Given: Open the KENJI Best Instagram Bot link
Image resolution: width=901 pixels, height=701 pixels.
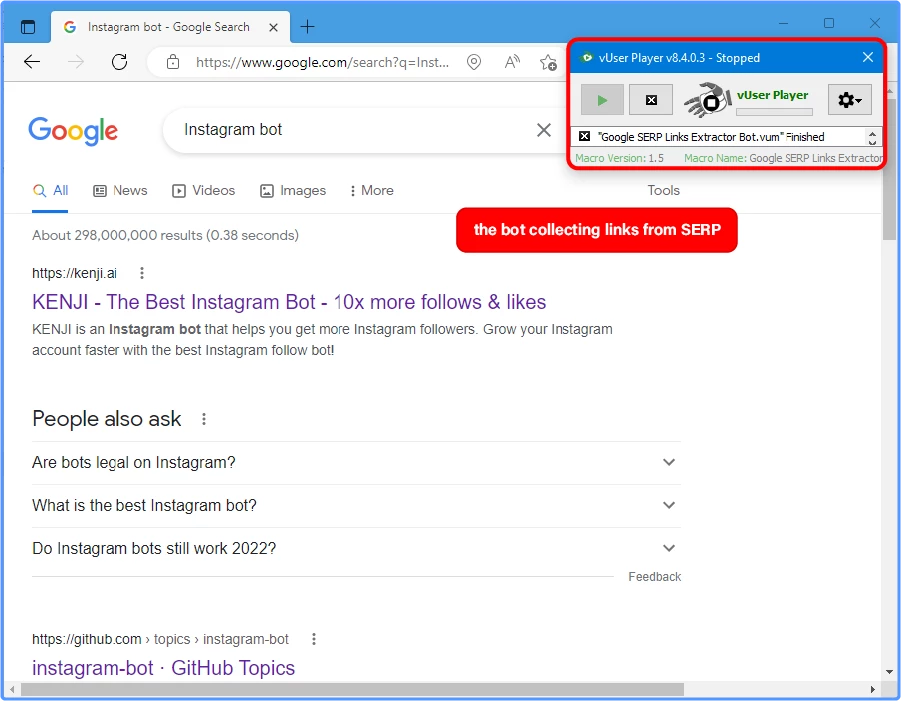Looking at the screenshot, I should (x=289, y=302).
